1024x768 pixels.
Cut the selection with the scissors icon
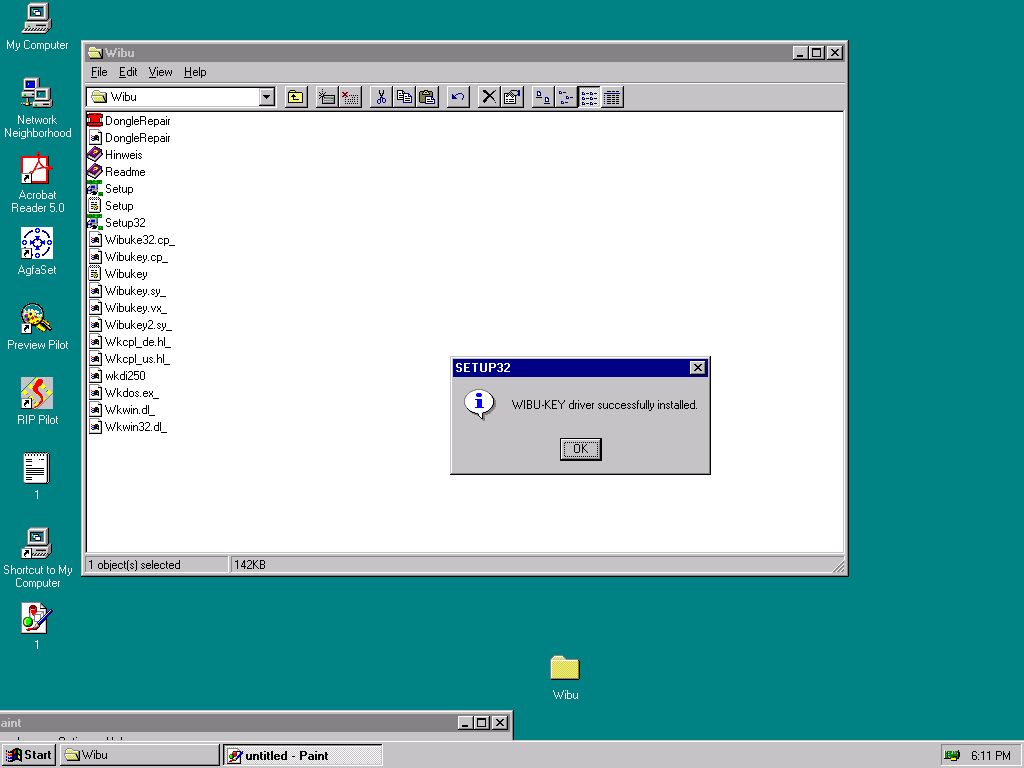click(381, 97)
